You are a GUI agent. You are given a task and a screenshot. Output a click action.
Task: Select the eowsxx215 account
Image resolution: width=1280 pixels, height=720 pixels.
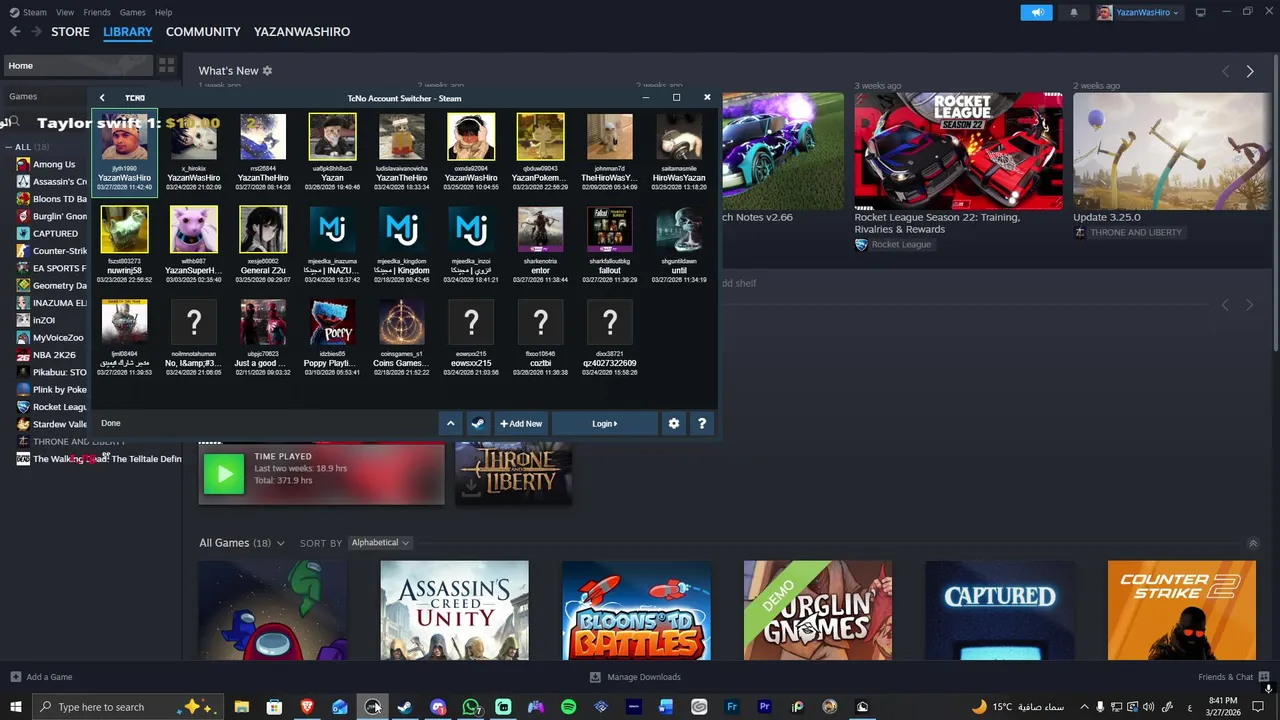click(471, 337)
